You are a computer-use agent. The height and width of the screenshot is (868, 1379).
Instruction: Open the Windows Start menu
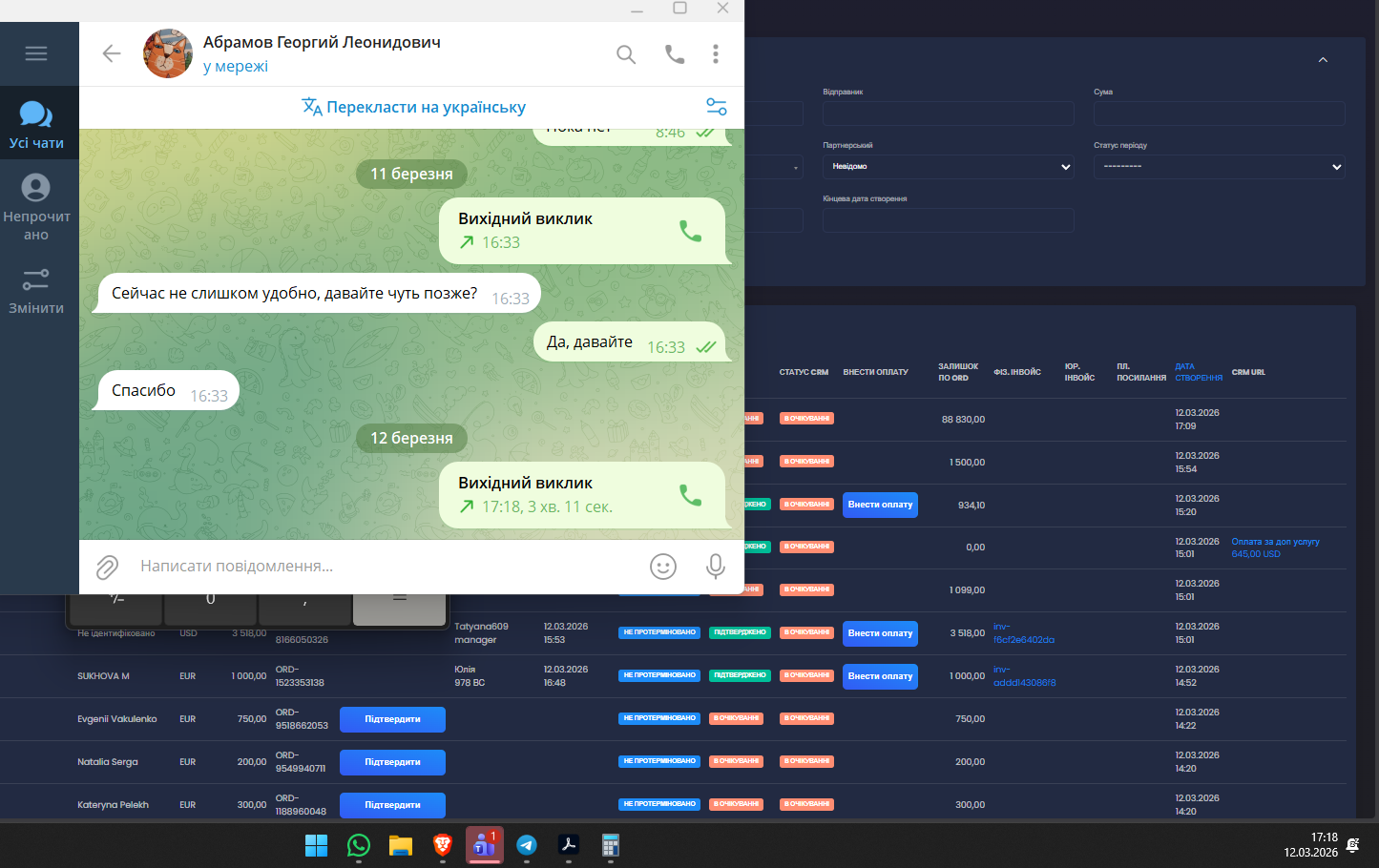[x=316, y=845]
